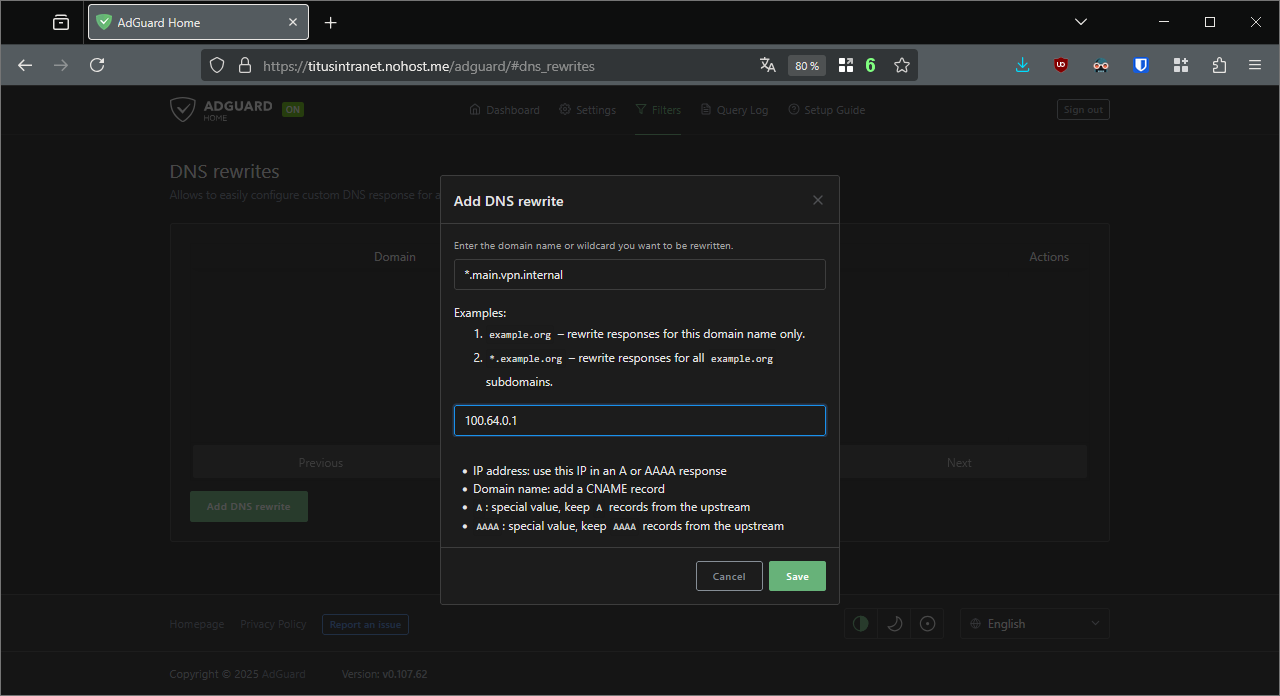1280x696 pixels.
Task: Click the Firefox downloads arrow icon
Action: click(1022, 65)
